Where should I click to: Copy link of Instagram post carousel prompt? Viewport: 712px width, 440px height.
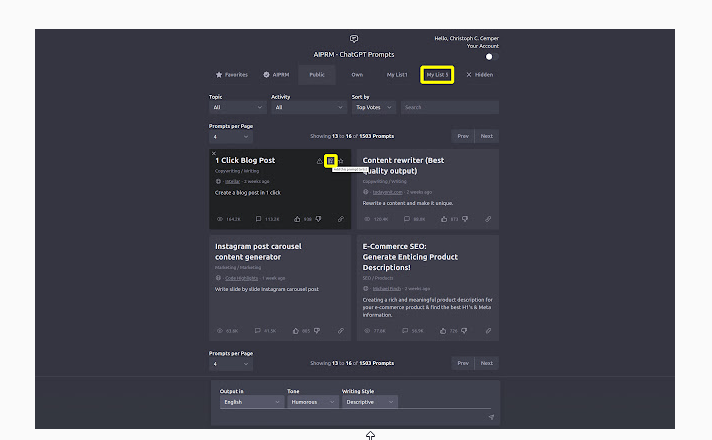[341, 331]
